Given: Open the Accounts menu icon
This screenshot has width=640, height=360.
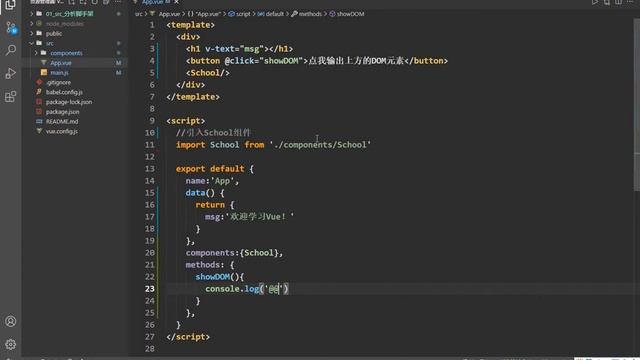Looking at the screenshot, I should click(x=11, y=321).
